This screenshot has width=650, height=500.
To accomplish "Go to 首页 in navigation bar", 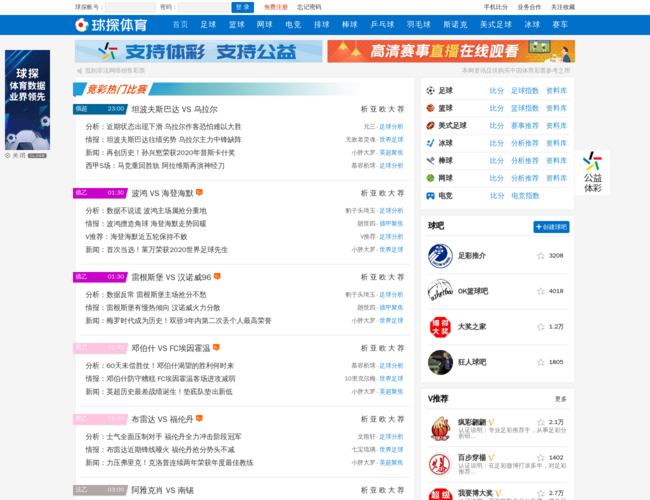I will pyautogui.click(x=180, y=24).
